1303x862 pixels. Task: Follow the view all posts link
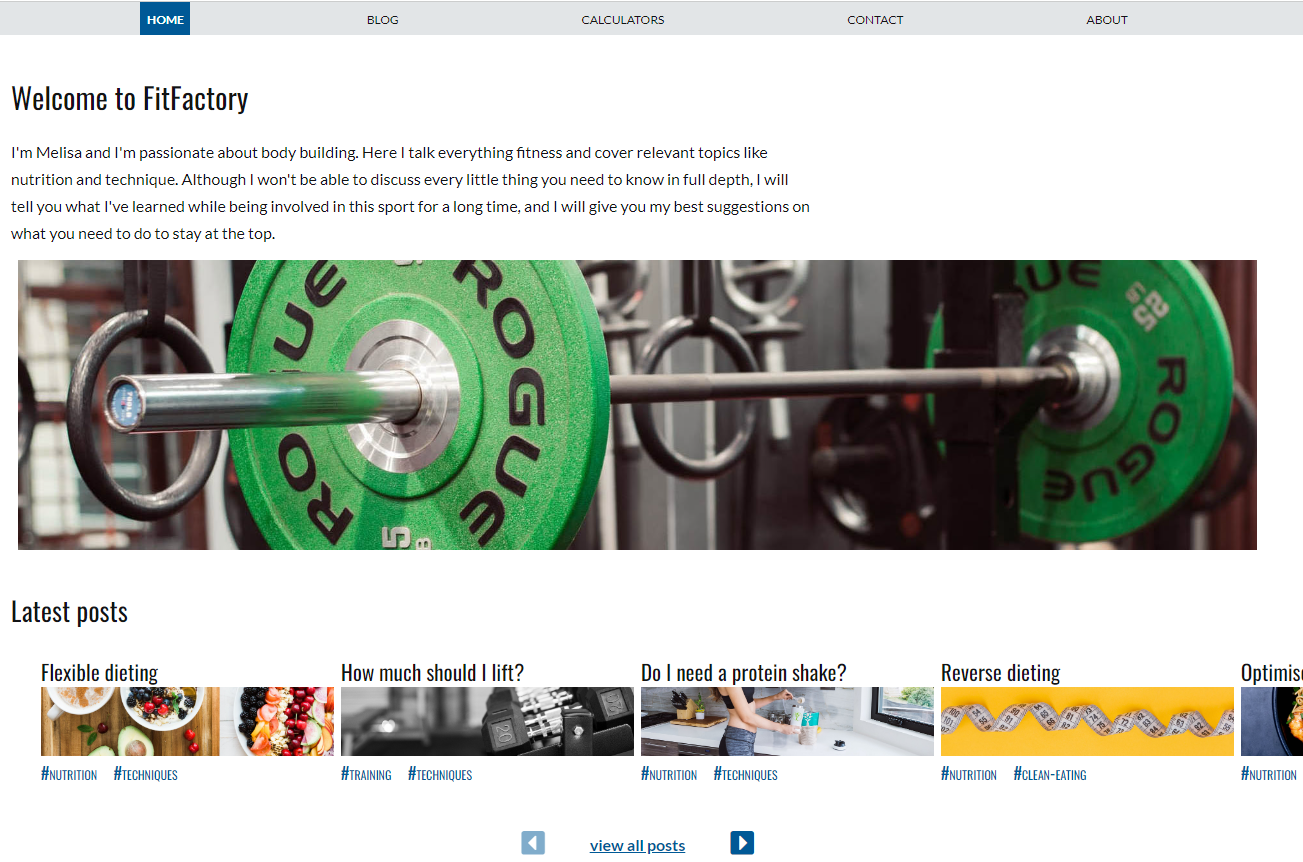(x=638, y=846)
